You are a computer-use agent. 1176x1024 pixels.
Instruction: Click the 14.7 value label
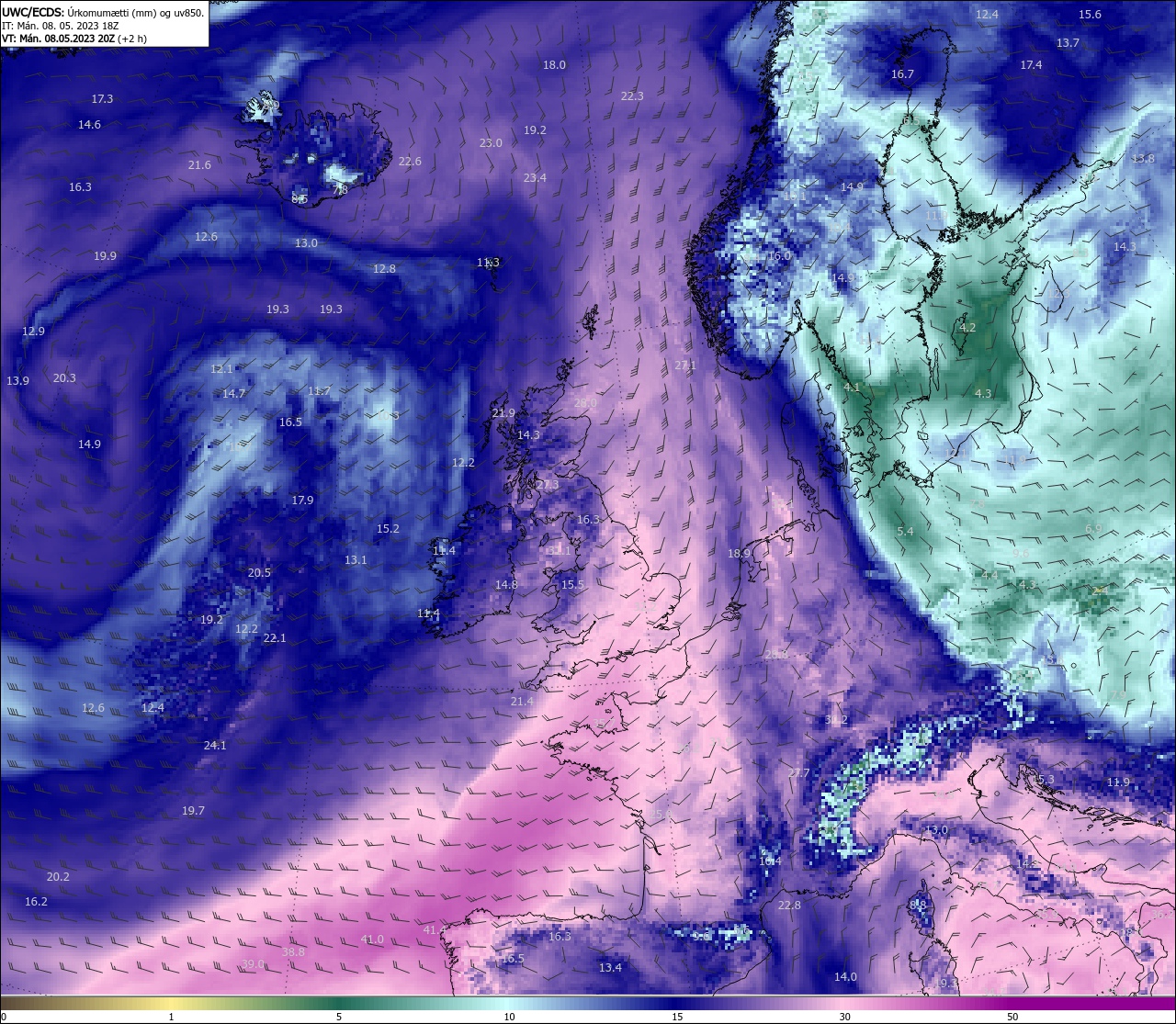pos(233,394)
